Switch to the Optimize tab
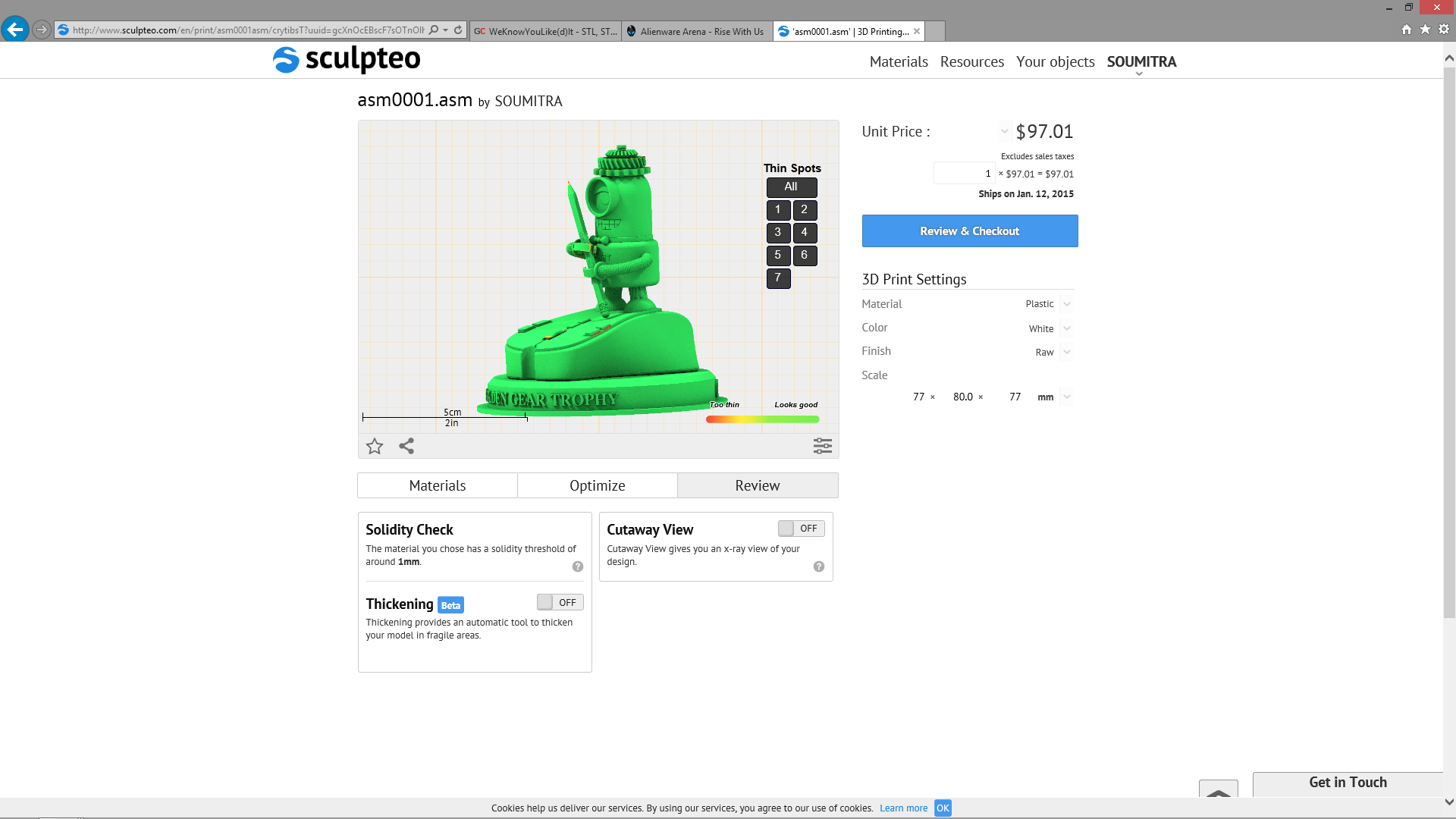Image resolution: width=1456 pixels, height=819 pixels. coord(598,485)
